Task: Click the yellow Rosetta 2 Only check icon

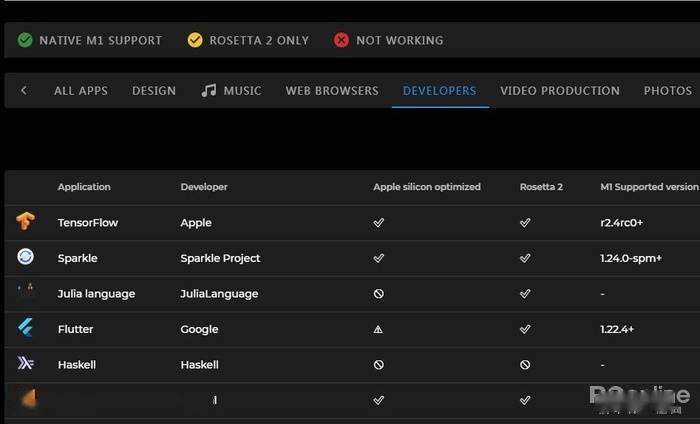Action: tap(195, 40)
